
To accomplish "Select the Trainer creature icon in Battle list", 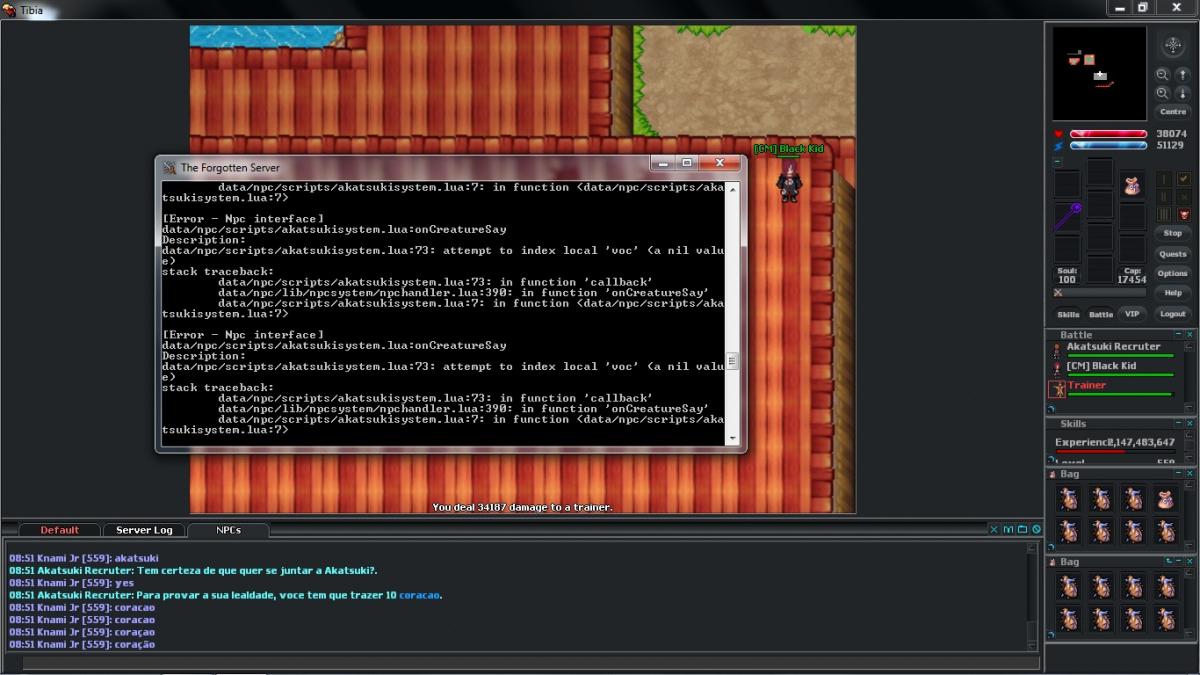I will point(1057,389).
